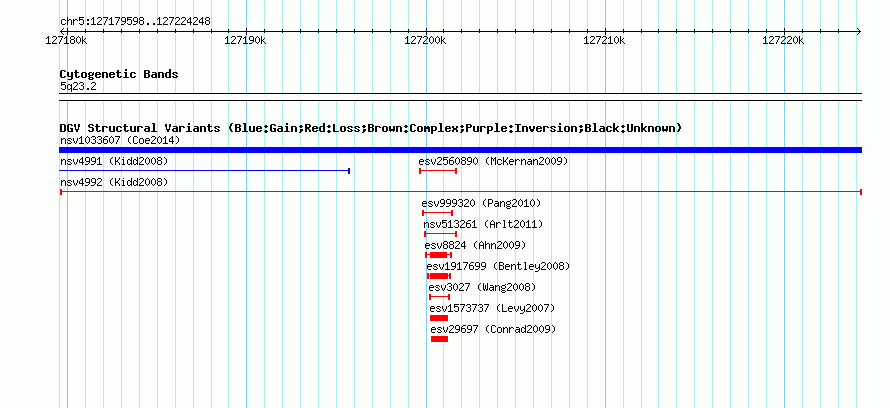Select the red esv2560890 loss feature
Viewport: 890px width, 408px height.
(438, 171)
